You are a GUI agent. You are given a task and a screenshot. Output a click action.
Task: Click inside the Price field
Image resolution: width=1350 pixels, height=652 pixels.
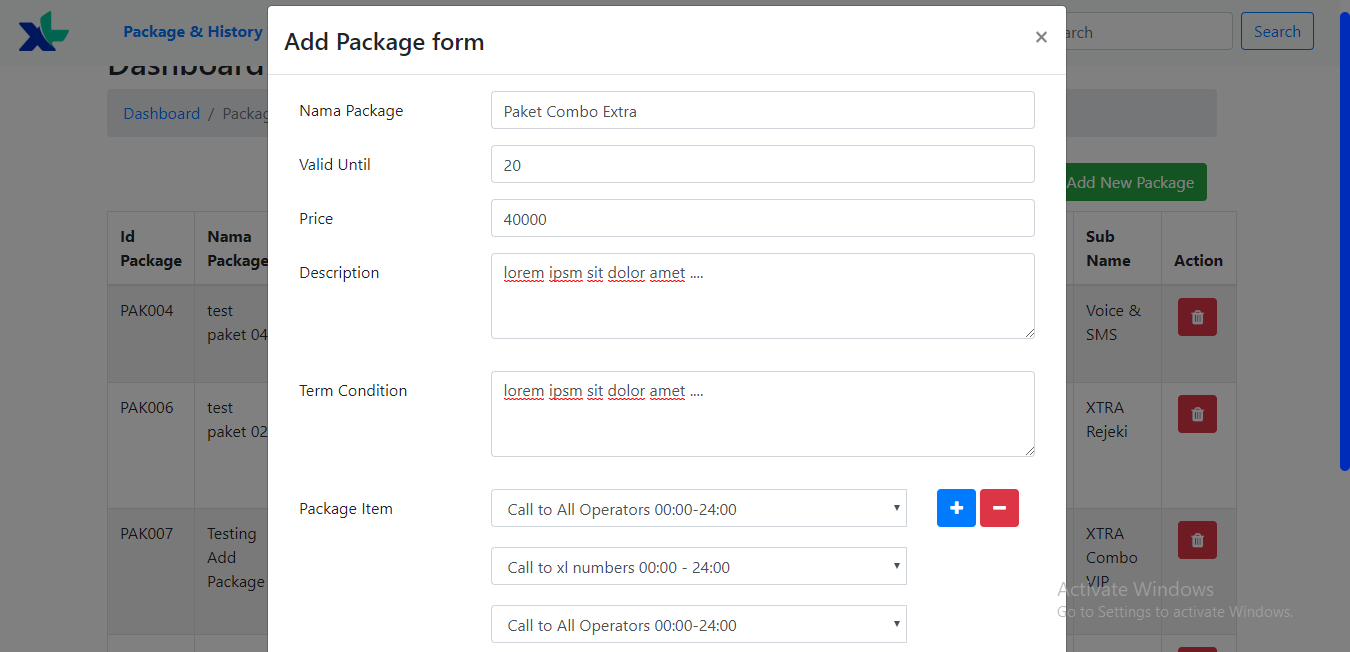point(762,218)
